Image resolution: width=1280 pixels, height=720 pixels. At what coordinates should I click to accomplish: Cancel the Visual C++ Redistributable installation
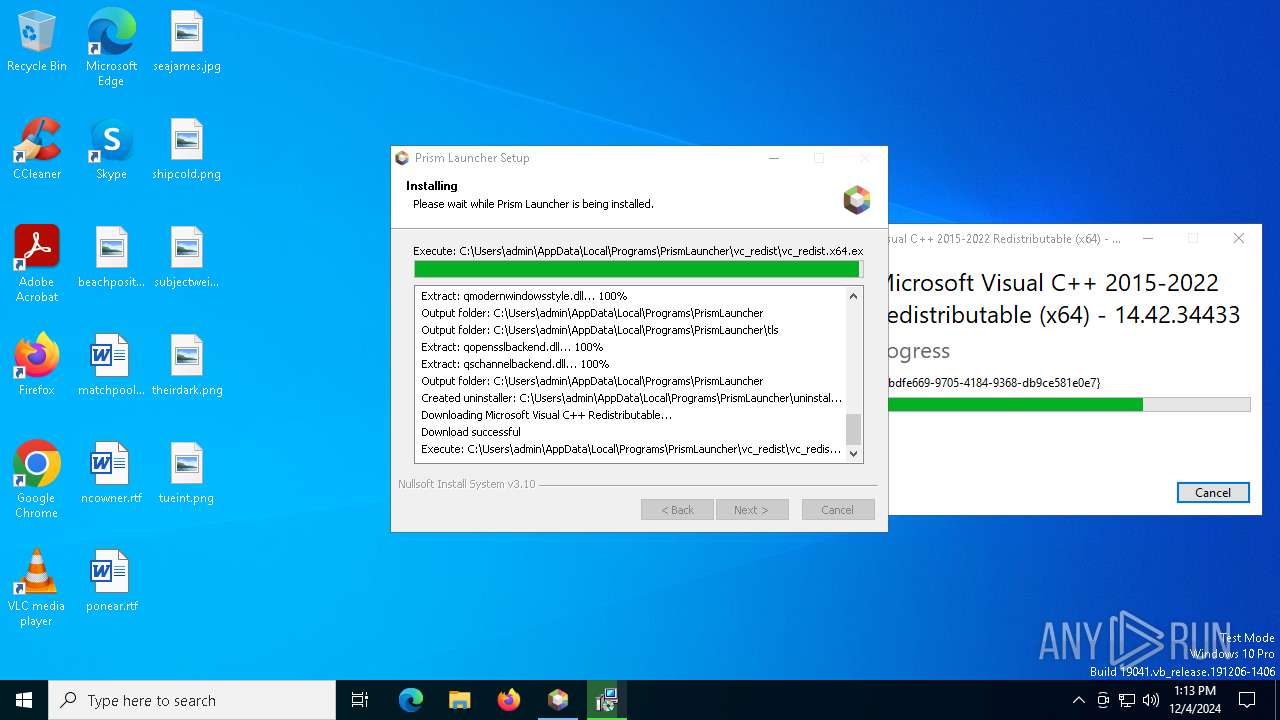1213,492
